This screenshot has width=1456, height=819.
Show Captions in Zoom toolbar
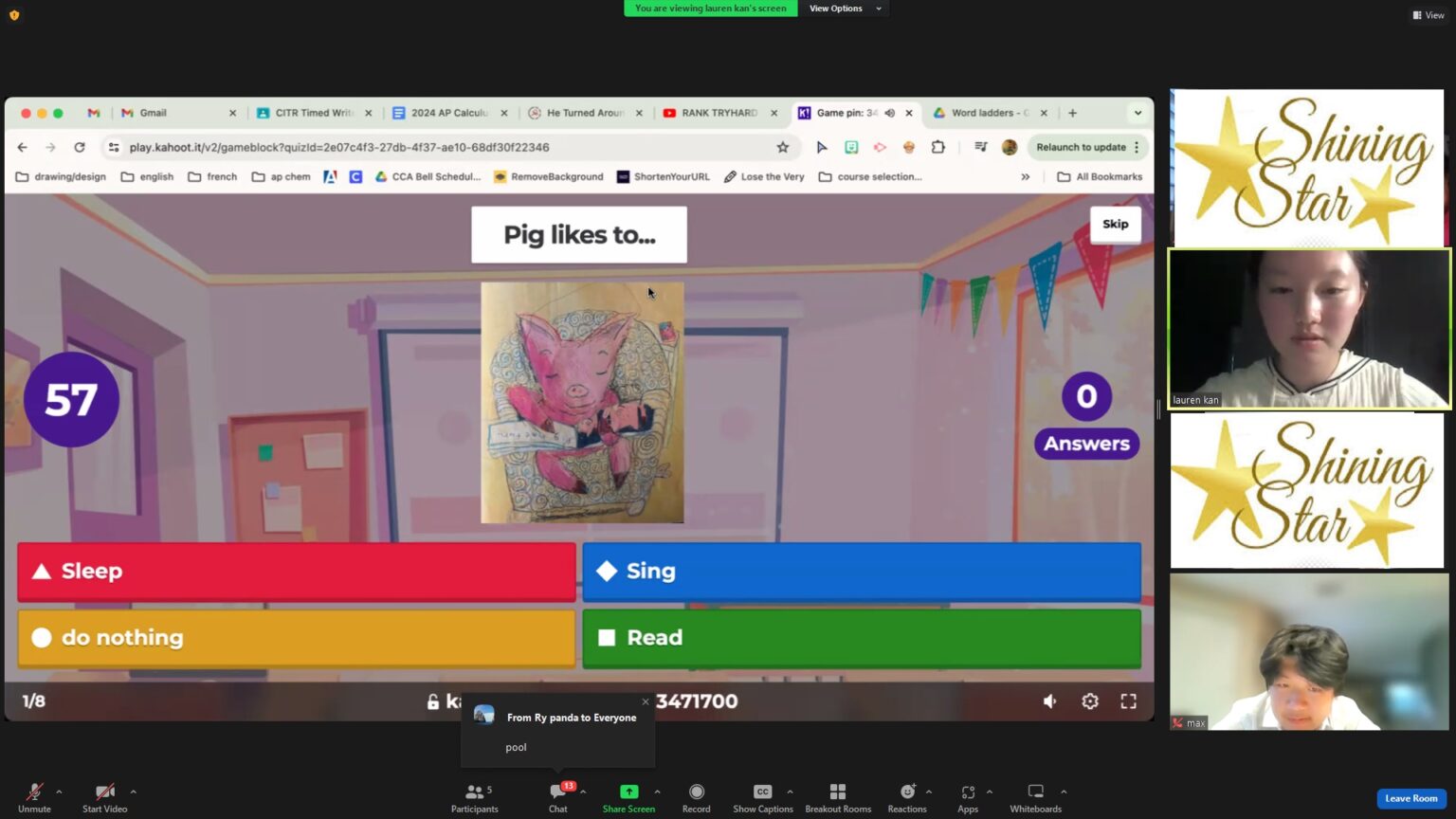tap(762, 797)
